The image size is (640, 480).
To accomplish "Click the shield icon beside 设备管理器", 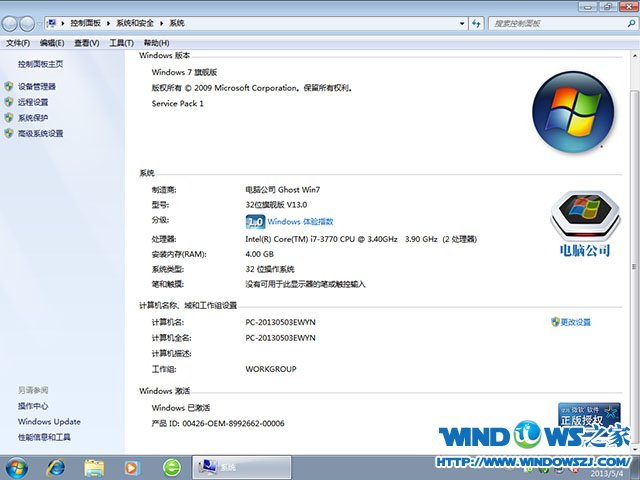I will (x=9, y=86).
